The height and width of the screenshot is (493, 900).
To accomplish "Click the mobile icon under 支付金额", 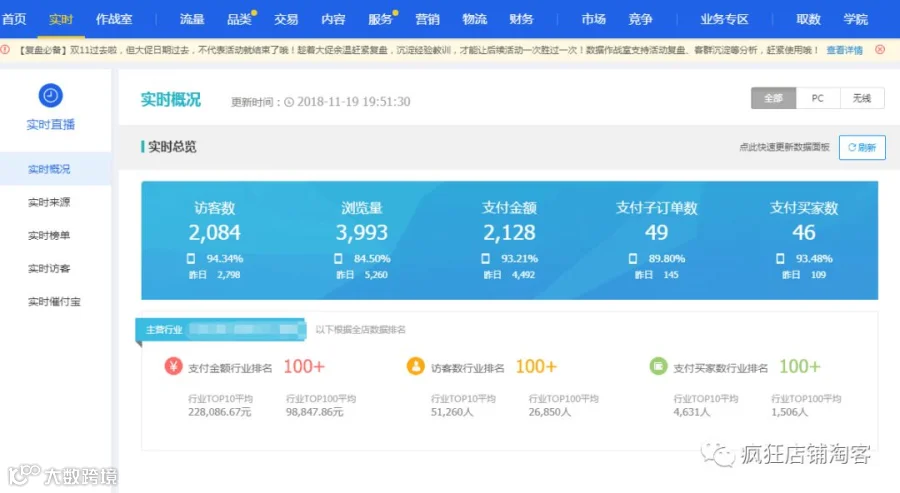I will point(486,259).
